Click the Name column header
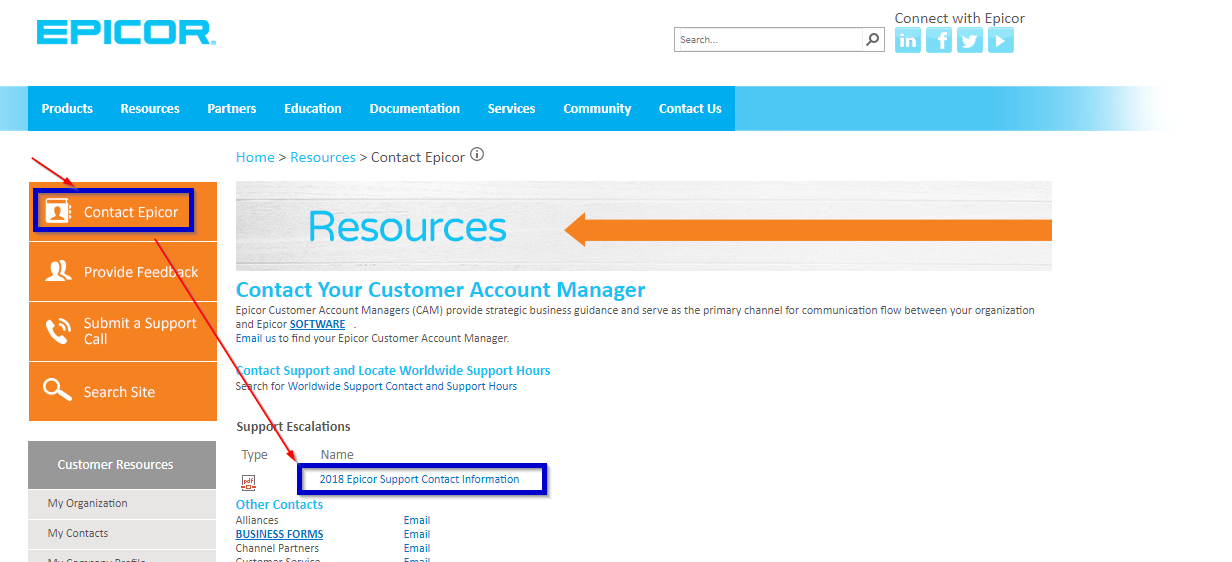 [337, 454]
